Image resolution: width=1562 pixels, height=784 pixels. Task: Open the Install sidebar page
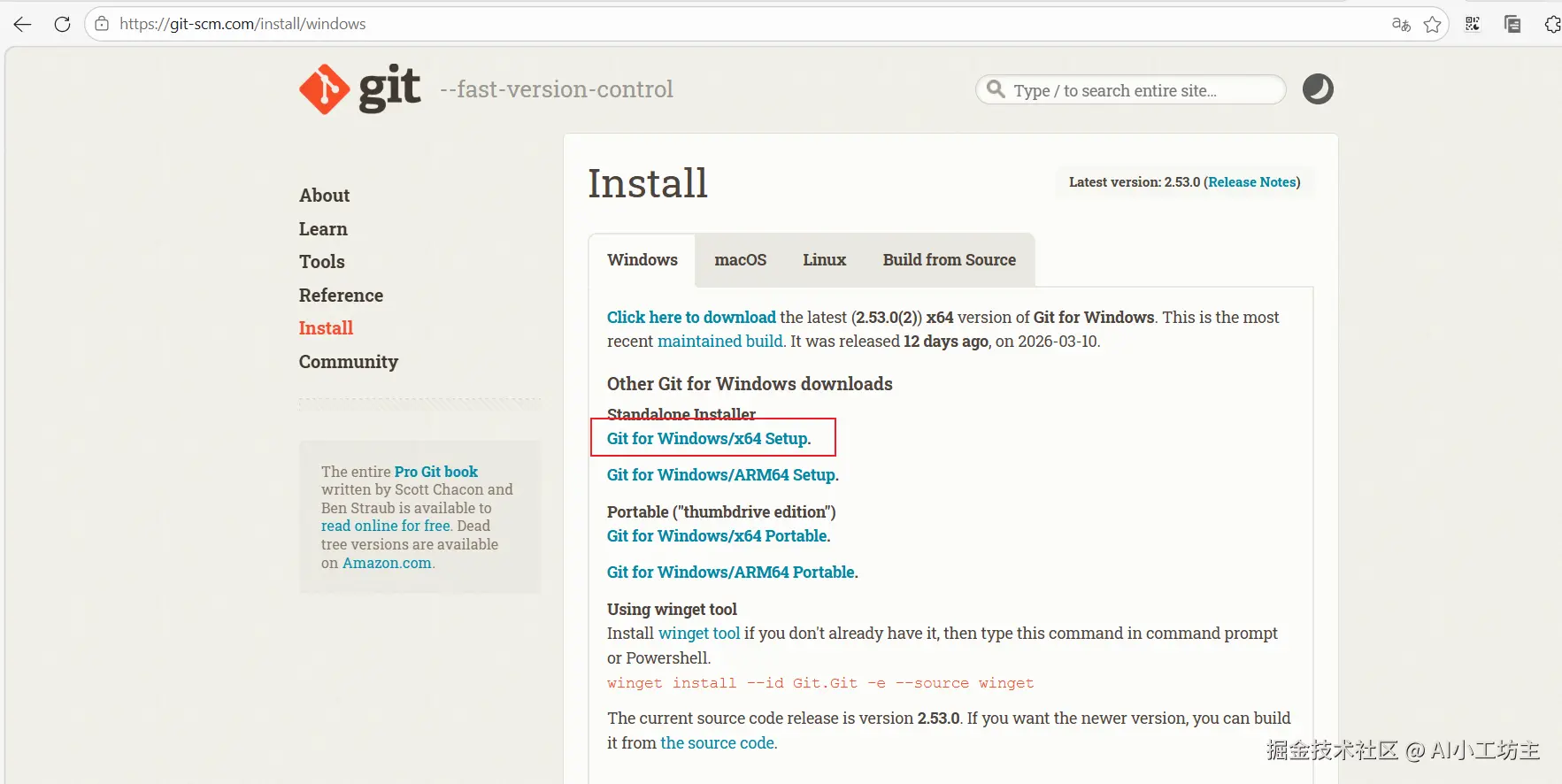point(326,328)
